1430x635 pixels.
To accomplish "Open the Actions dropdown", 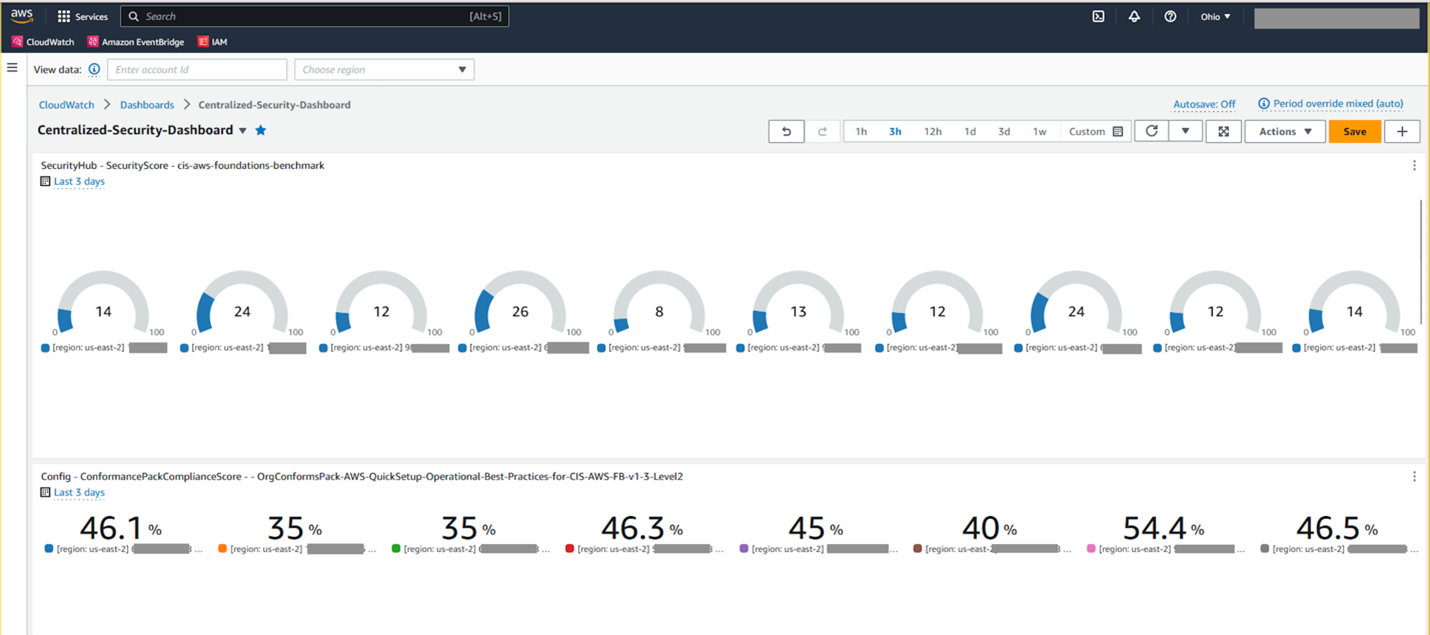I will point(1285,131).
